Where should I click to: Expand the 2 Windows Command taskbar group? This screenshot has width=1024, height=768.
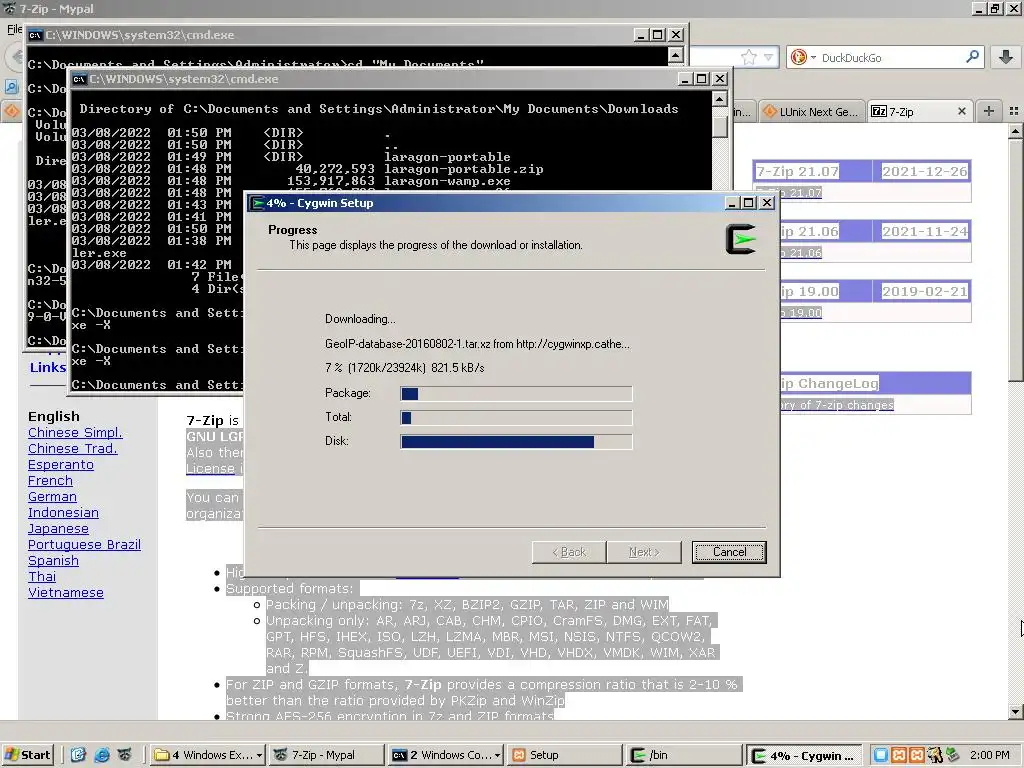tap(445, 755)
